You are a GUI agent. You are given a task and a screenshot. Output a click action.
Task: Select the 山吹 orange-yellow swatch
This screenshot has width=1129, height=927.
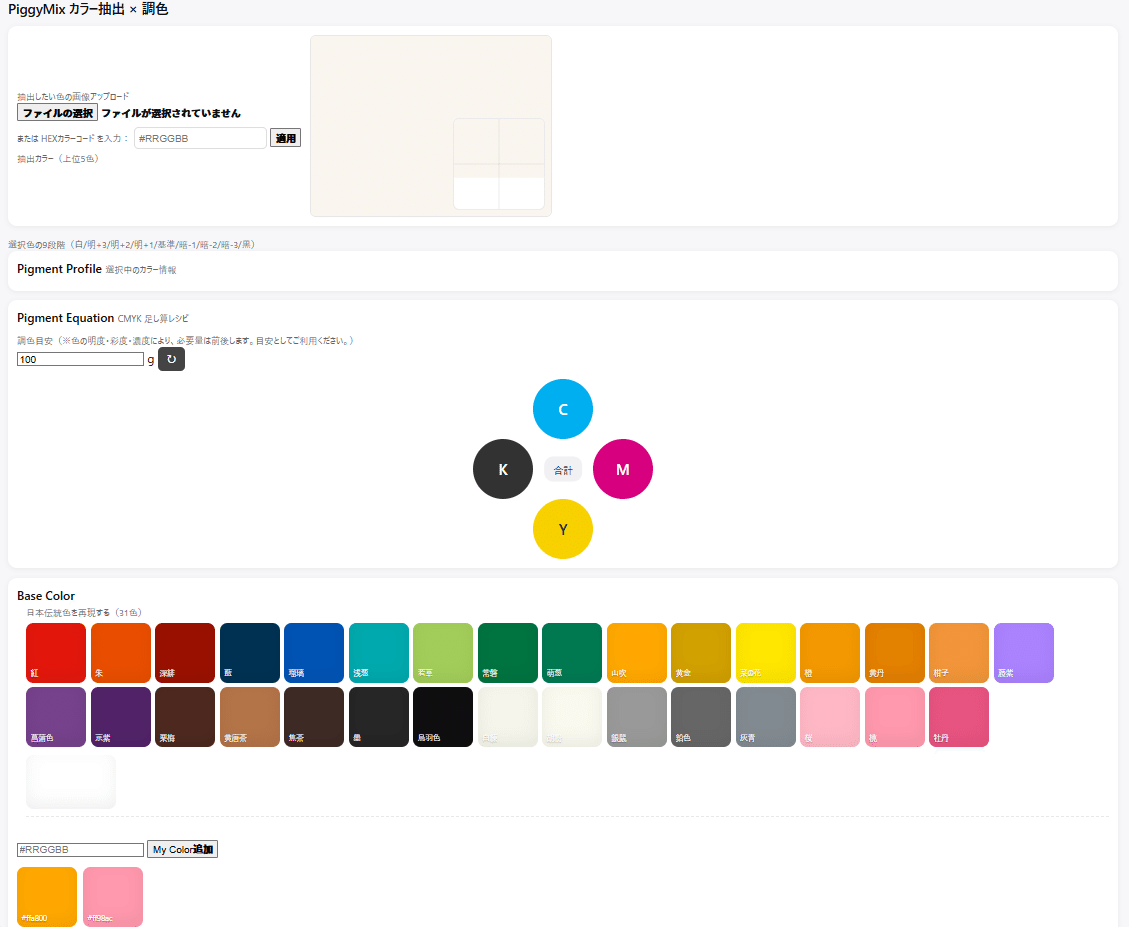tap(637, 653)
